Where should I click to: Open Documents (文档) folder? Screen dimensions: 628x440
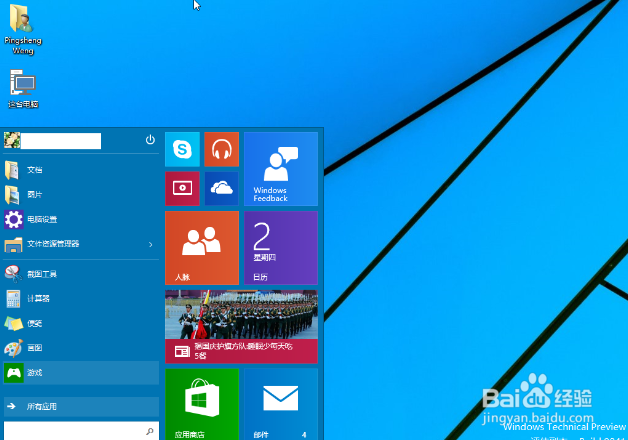tap(81, 170)
